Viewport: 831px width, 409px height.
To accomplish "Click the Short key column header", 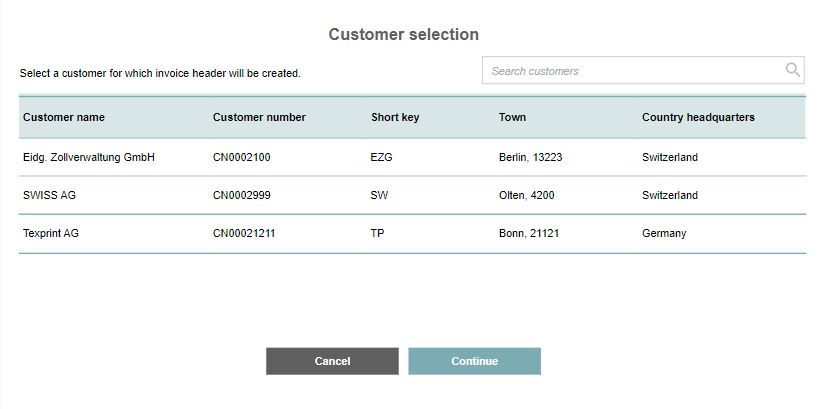I will point(395,117).
